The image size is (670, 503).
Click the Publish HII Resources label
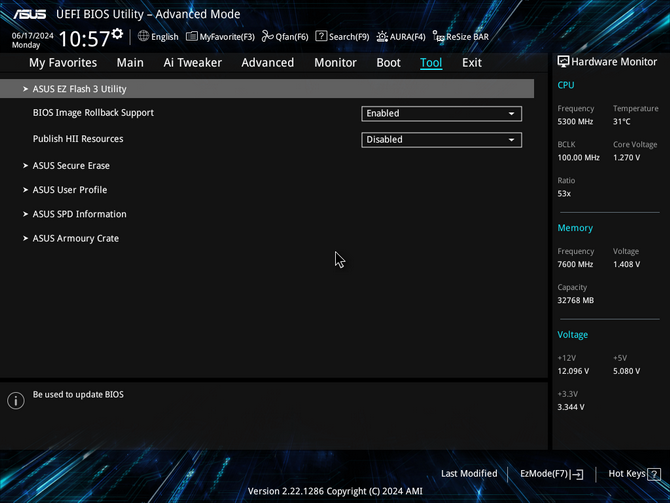click(78, 139)
